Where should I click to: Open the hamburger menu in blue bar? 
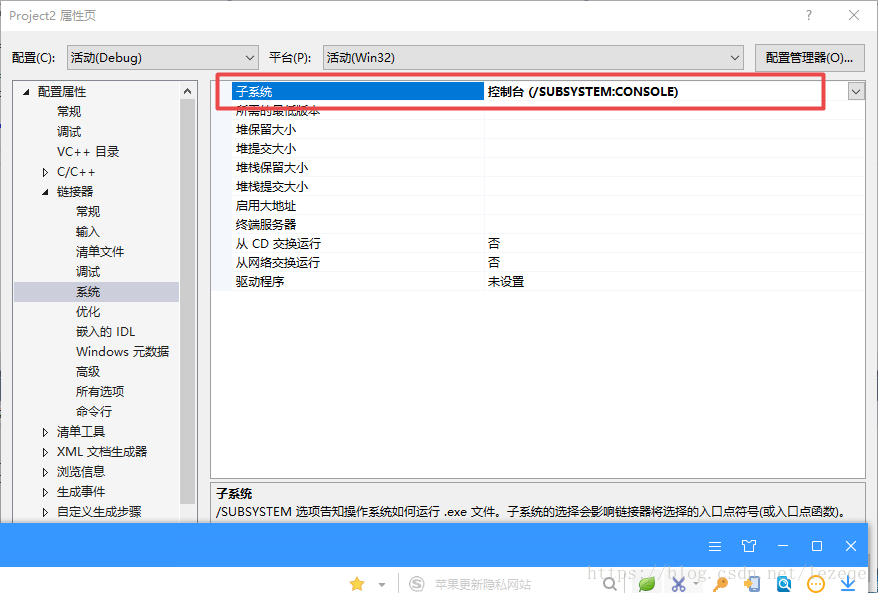pyautogui.click(x=715, y=546)
